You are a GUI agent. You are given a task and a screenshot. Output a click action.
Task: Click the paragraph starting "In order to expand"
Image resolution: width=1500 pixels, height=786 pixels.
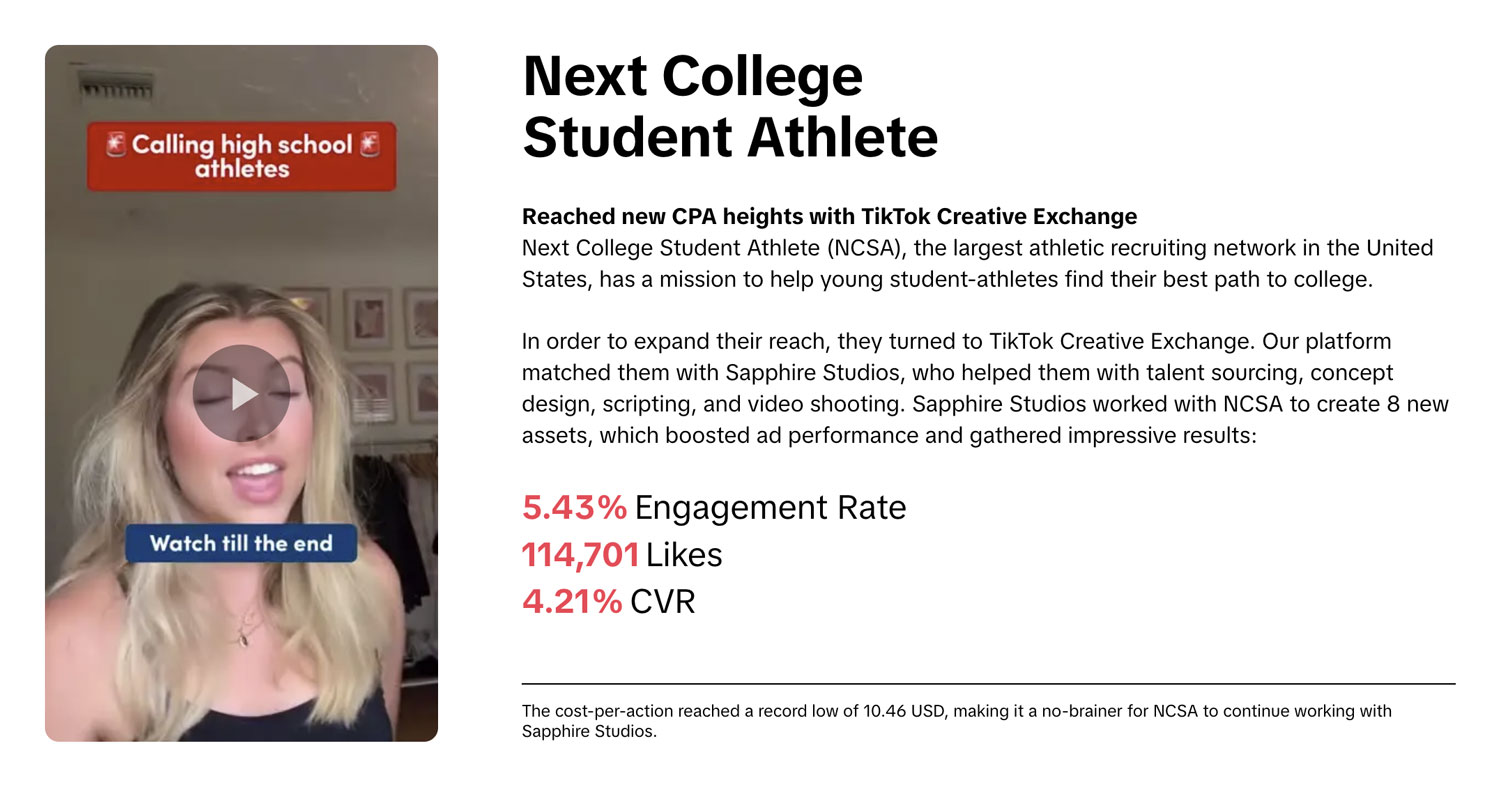[x=985, y=388]
